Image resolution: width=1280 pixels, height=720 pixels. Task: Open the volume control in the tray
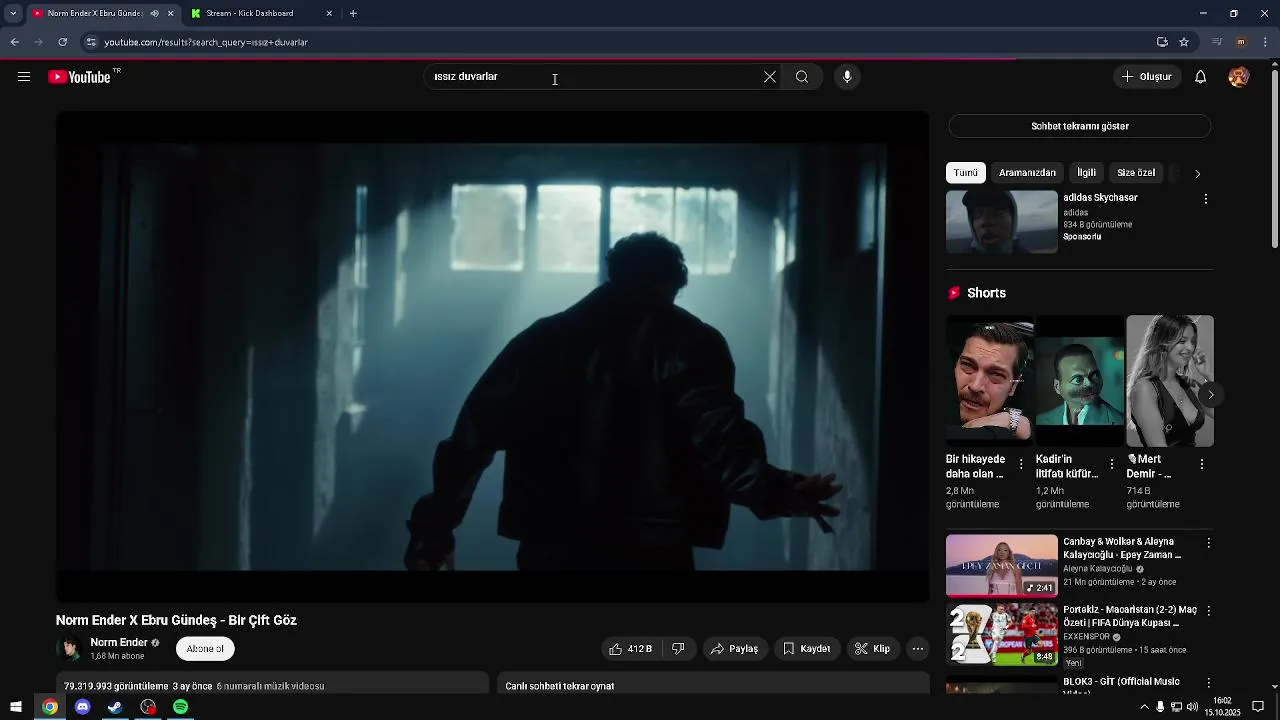tap(1192, 707)
